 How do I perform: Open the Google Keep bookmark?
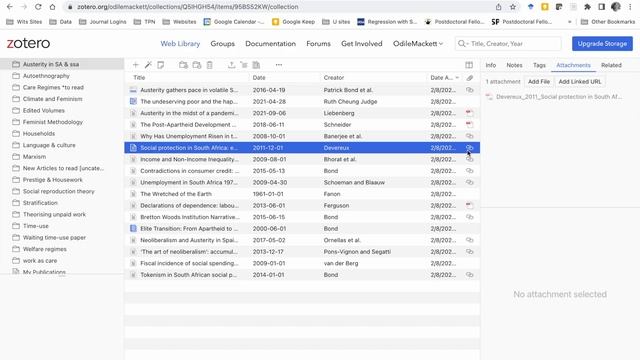293,22
